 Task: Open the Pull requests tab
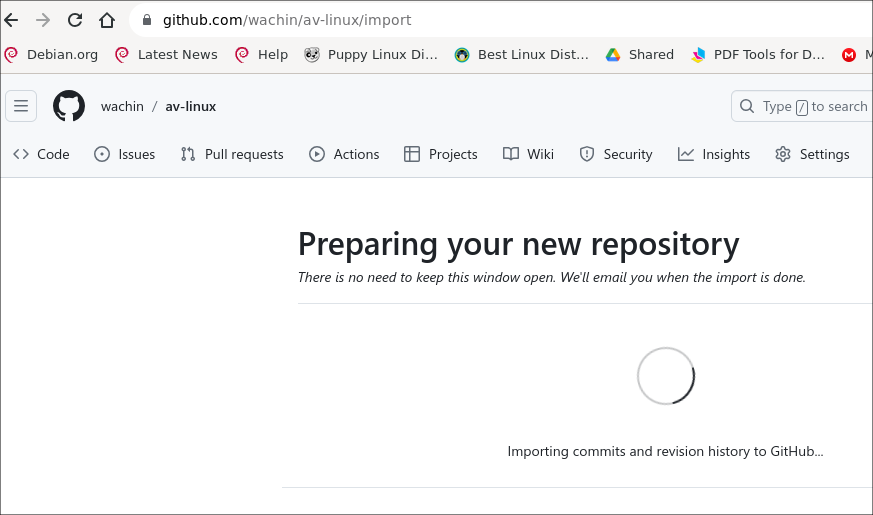click(x=232, y=154)
